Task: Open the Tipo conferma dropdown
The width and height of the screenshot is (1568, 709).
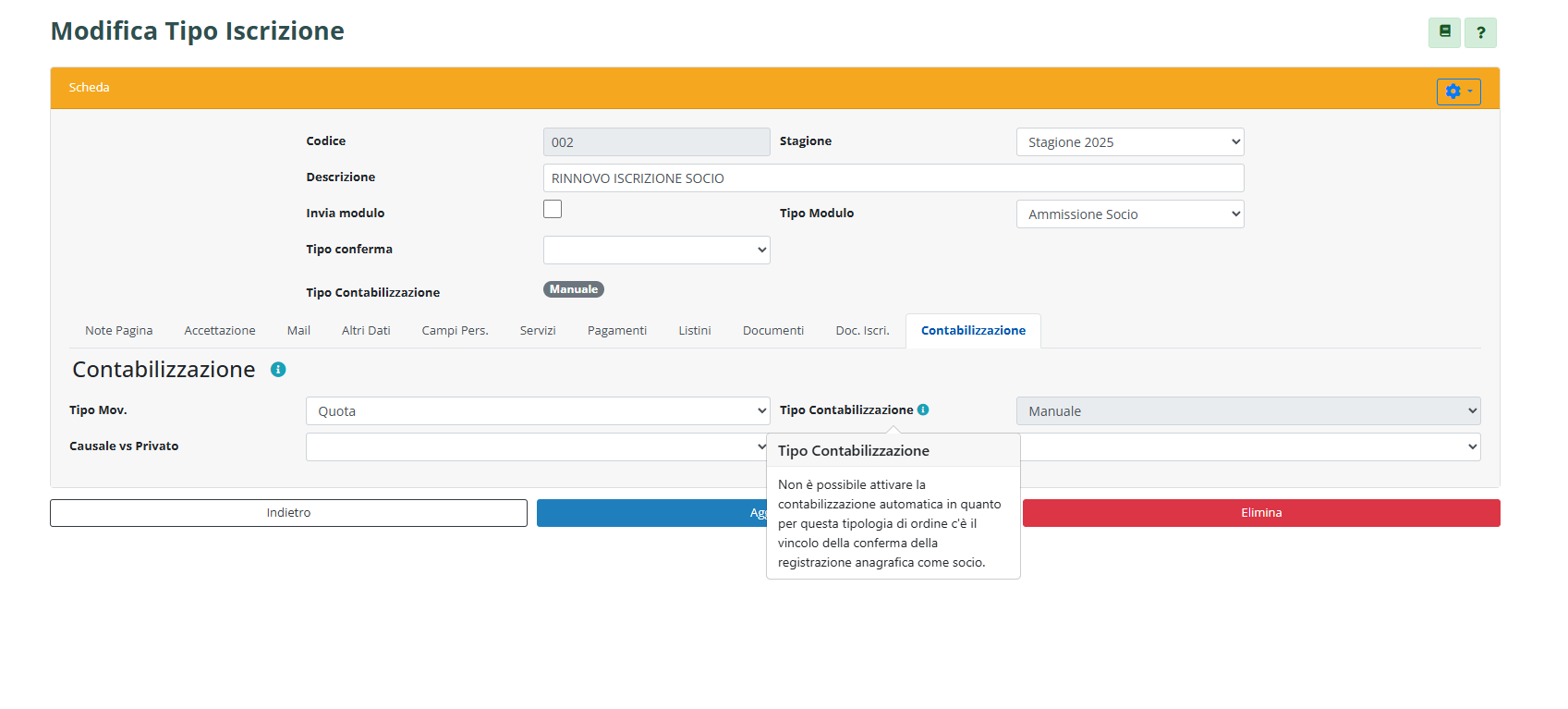Action: tap(656, 250)
